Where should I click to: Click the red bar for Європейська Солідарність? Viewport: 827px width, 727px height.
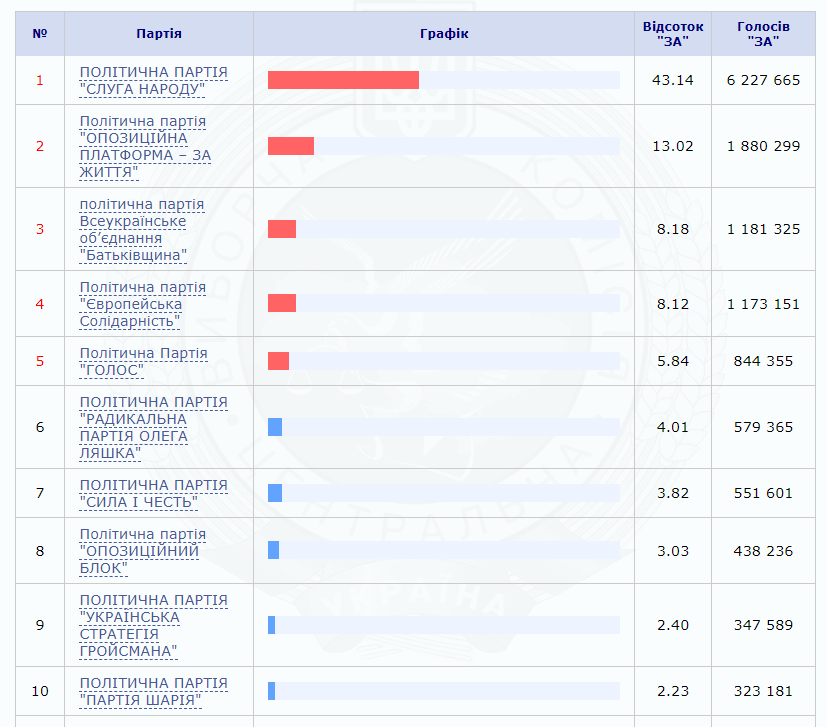pyautogui.click(x=282, y=303)
